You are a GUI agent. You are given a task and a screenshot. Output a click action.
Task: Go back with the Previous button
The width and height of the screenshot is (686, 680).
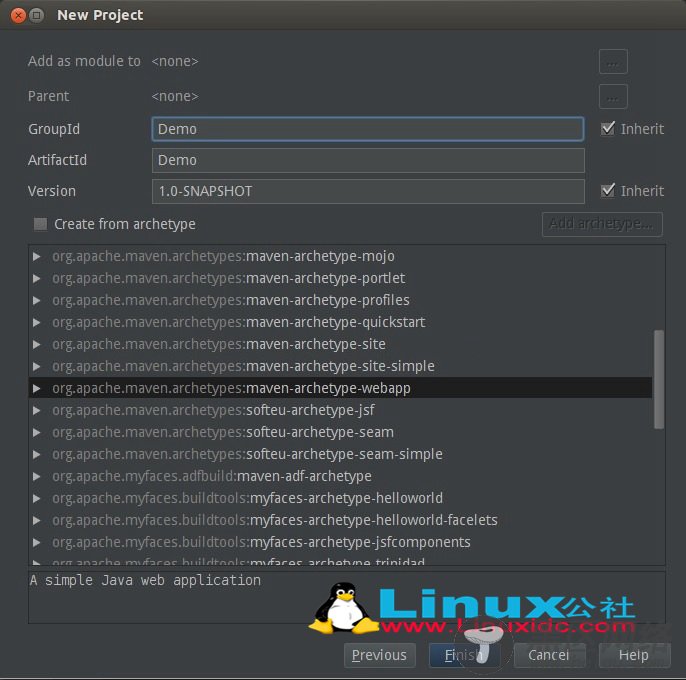click(379, 655)
